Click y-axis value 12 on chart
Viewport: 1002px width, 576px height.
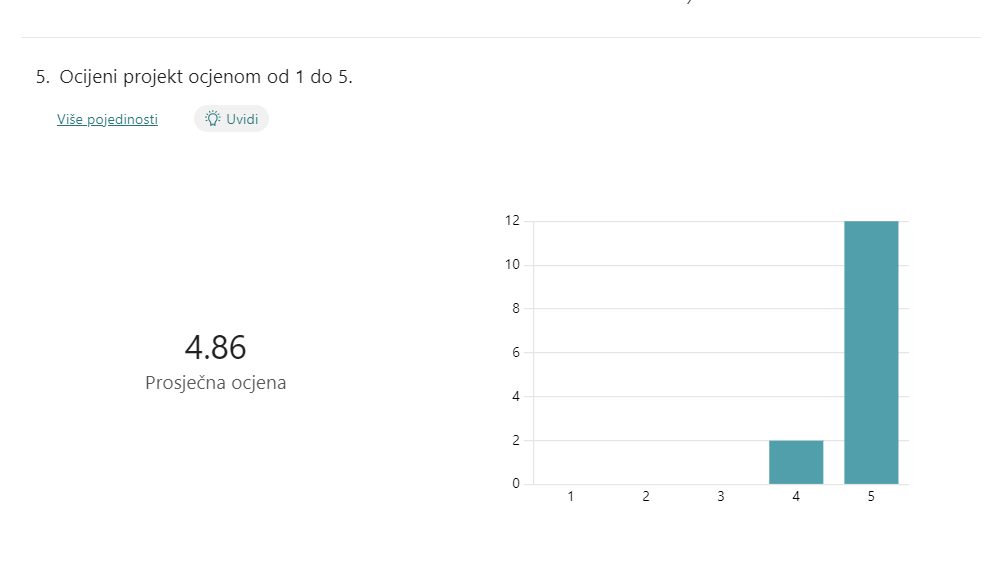coord(513,221)
